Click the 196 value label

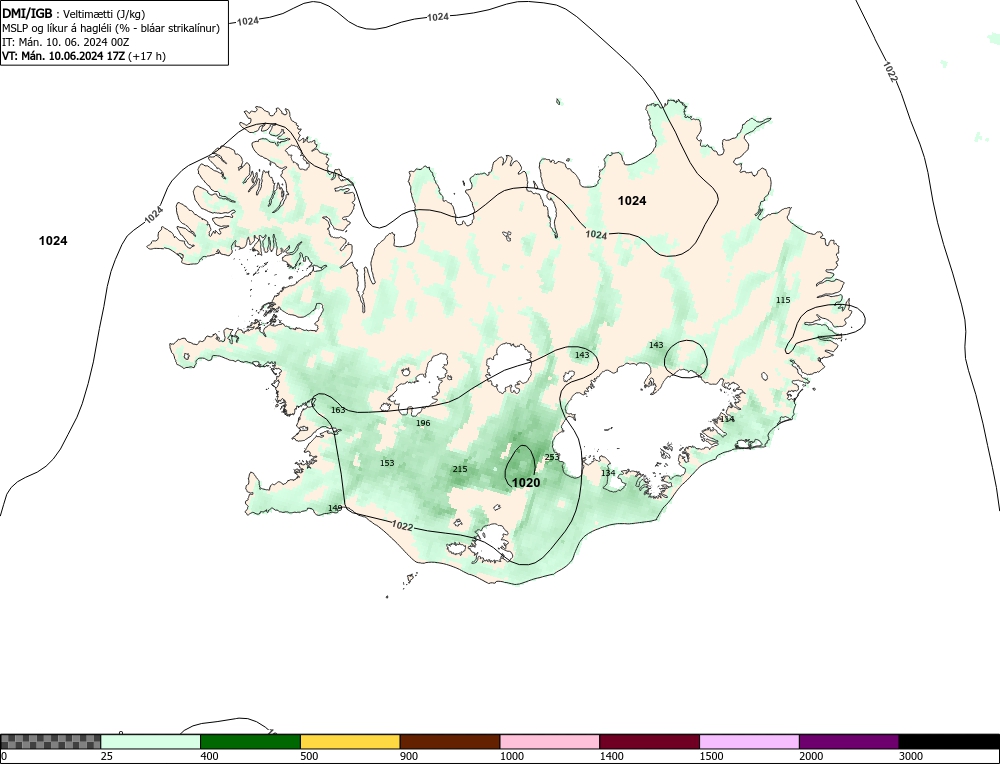(423, 423)
